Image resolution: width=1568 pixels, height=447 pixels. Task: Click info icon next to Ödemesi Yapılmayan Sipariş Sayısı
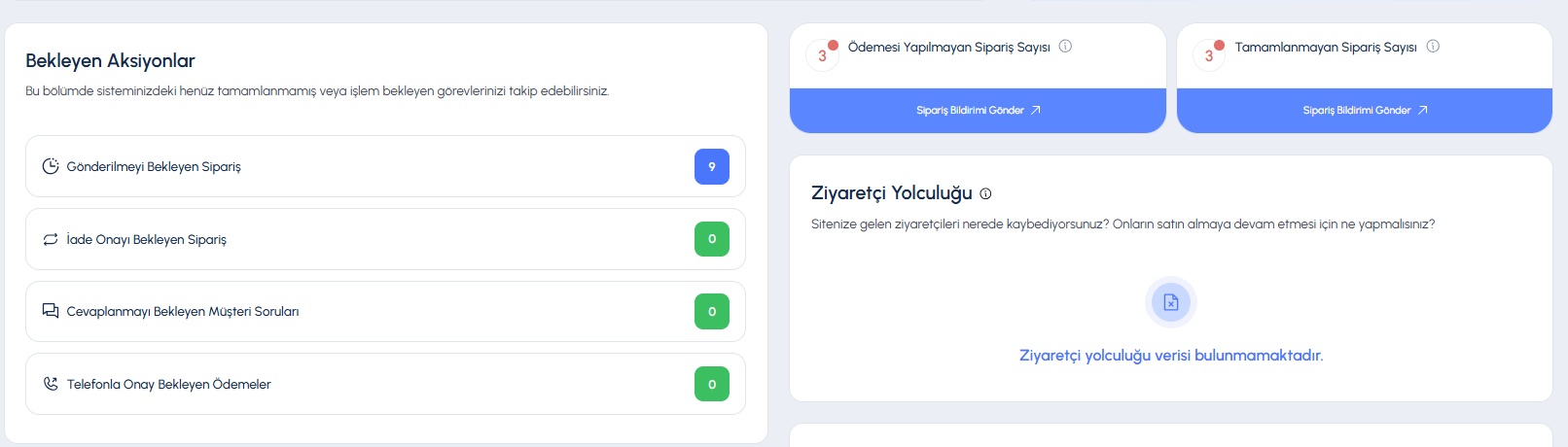coord(1065,46)
